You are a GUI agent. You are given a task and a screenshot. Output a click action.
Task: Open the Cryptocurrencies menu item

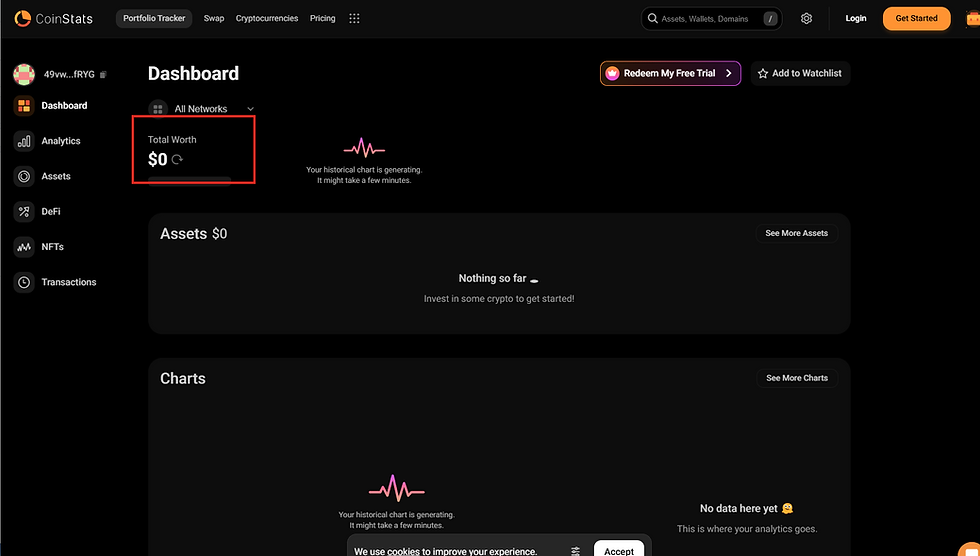click(267, 18)
